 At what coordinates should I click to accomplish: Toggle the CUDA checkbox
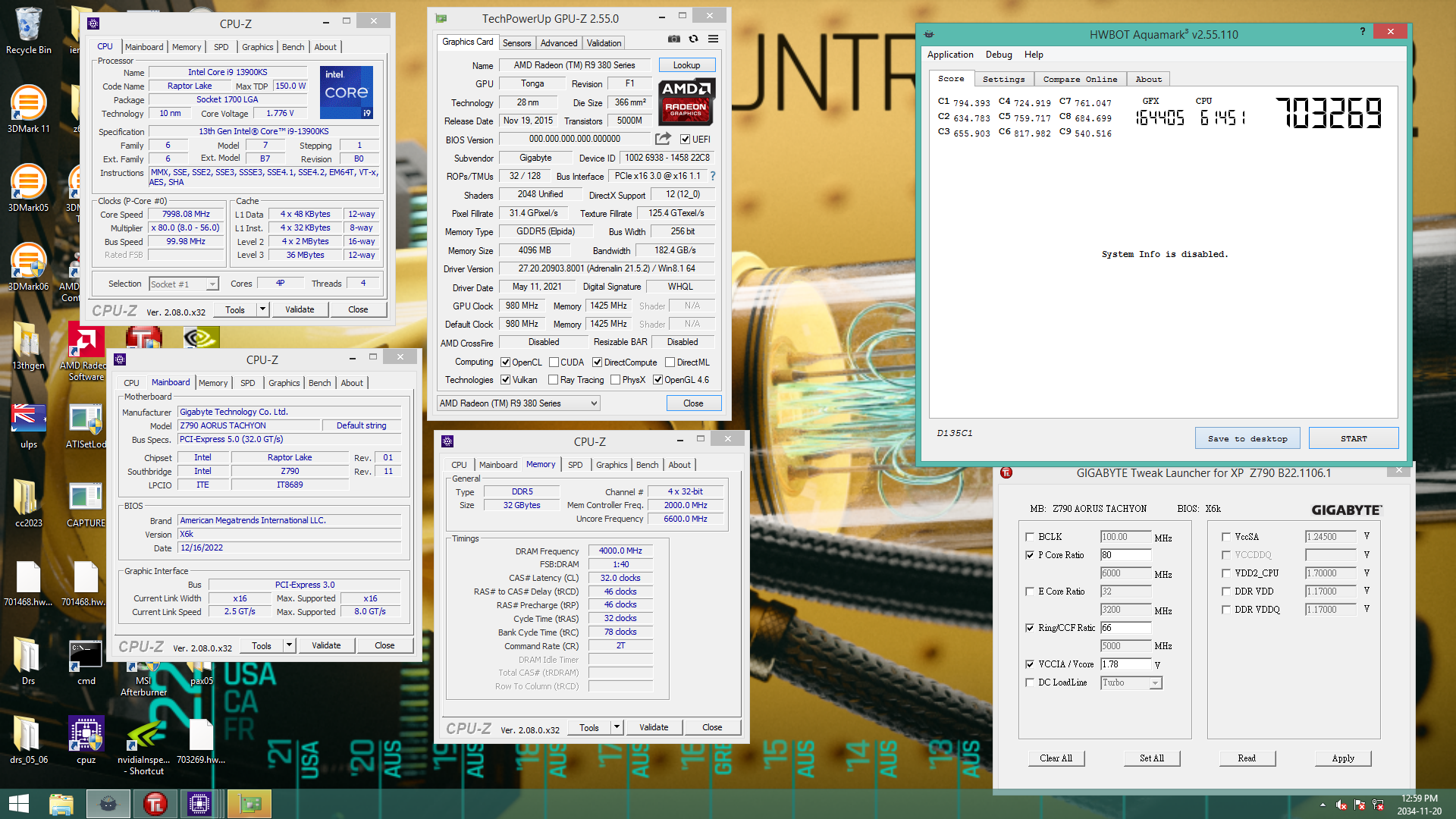pos(554,362)
